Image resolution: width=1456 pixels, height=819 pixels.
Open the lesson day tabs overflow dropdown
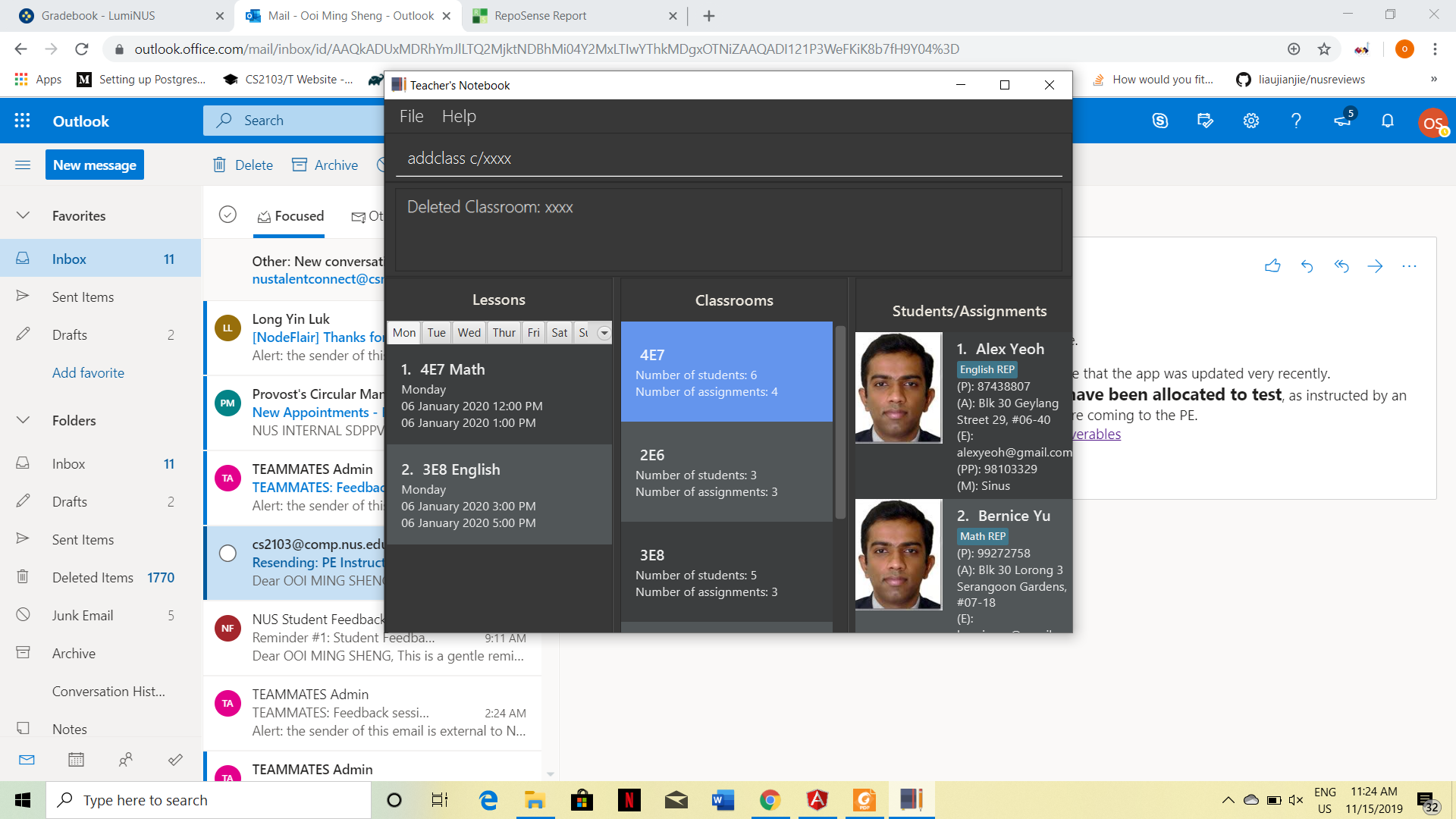[x=604, y=333]
